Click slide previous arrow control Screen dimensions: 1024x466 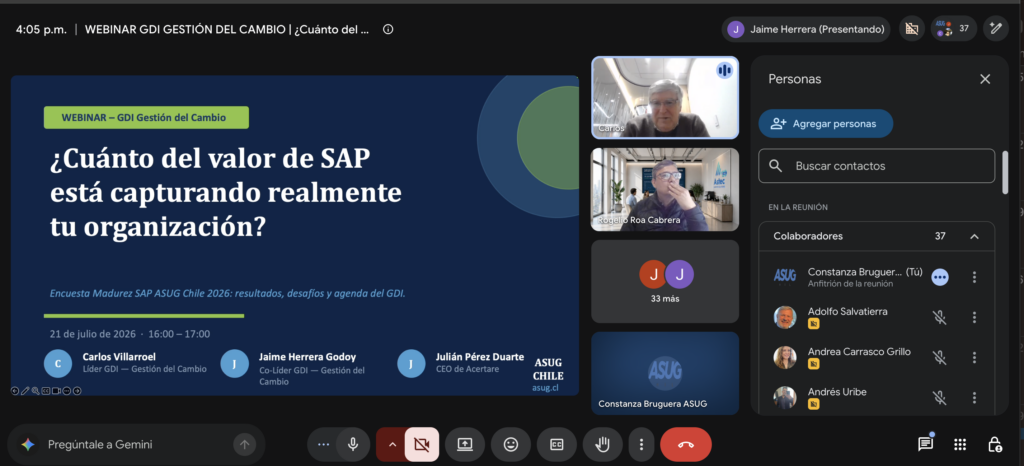coord(15,391)
